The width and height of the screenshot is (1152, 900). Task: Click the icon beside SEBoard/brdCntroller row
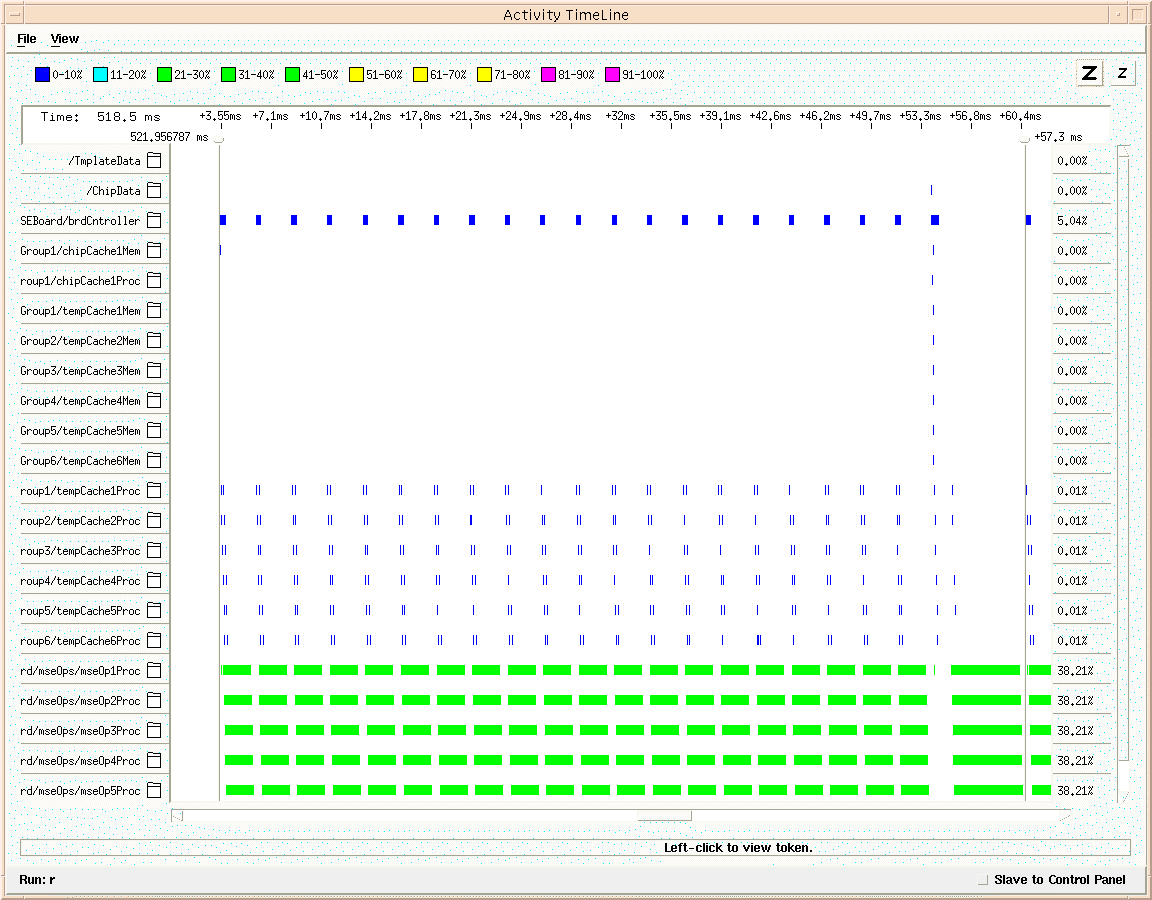tap(154, 221)
